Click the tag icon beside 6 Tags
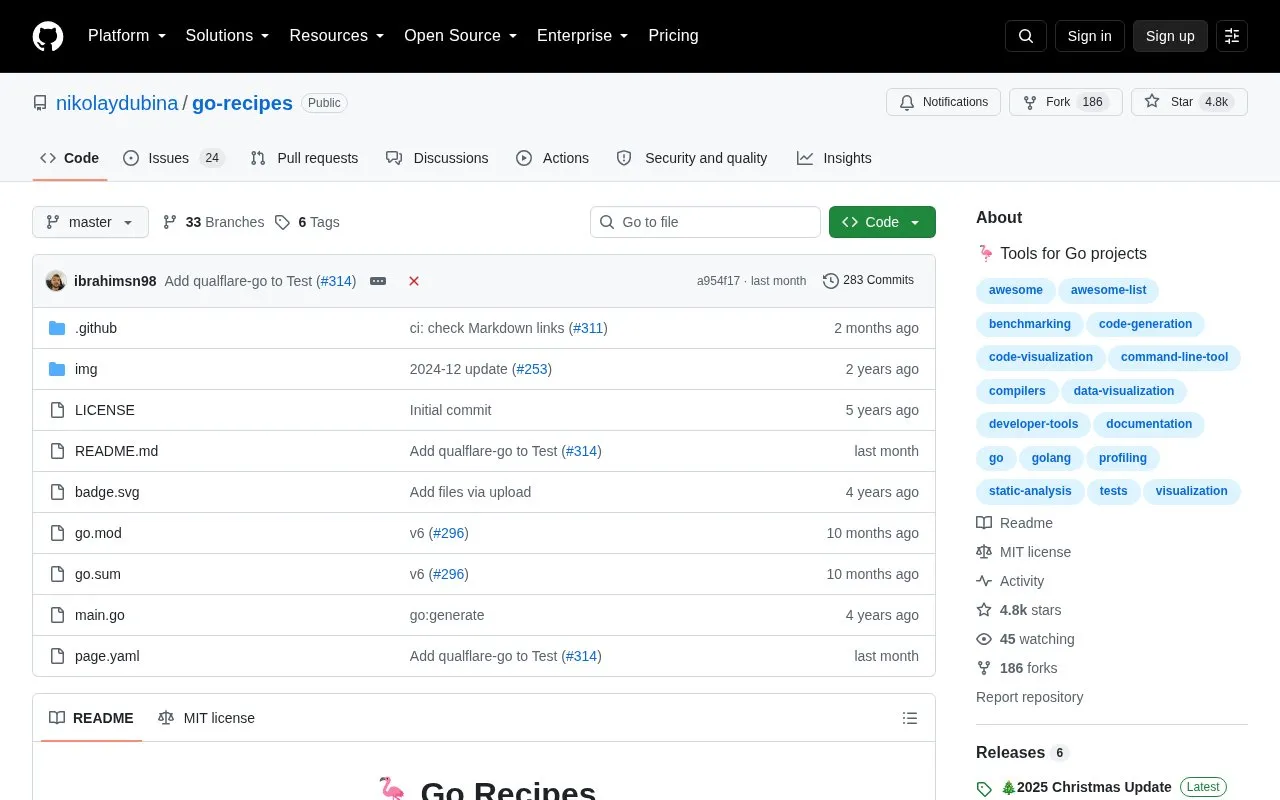This screenshot has height=800, width=1280. [x=283, y=222]
